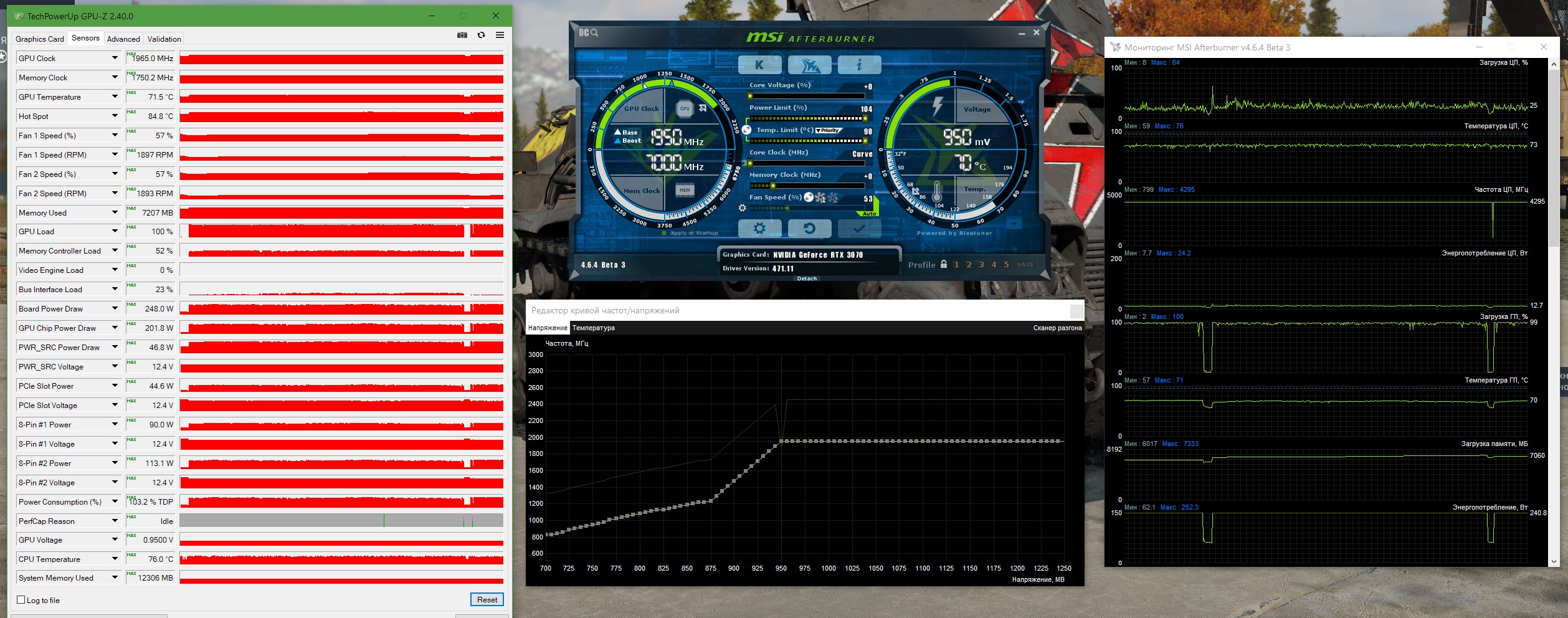Adjust the Core Voltage slider handle

(750, 96)
